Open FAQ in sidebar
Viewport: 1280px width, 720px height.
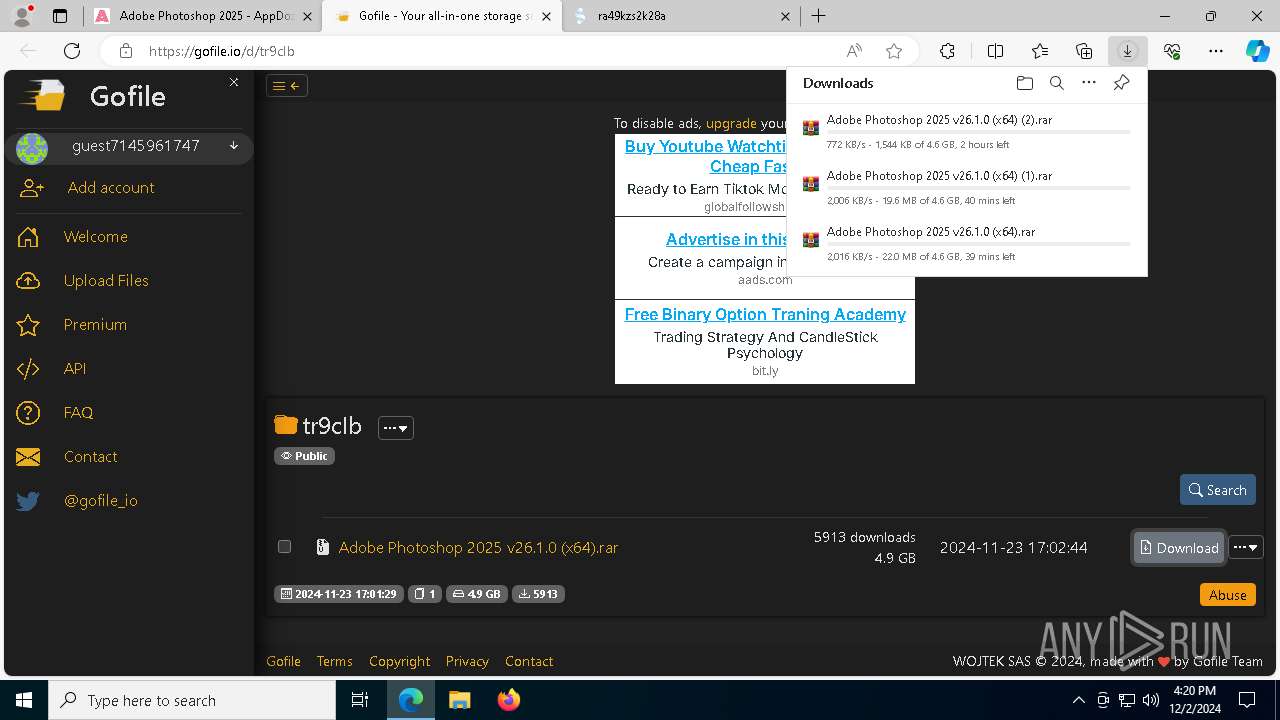click(x=78, y=413)
